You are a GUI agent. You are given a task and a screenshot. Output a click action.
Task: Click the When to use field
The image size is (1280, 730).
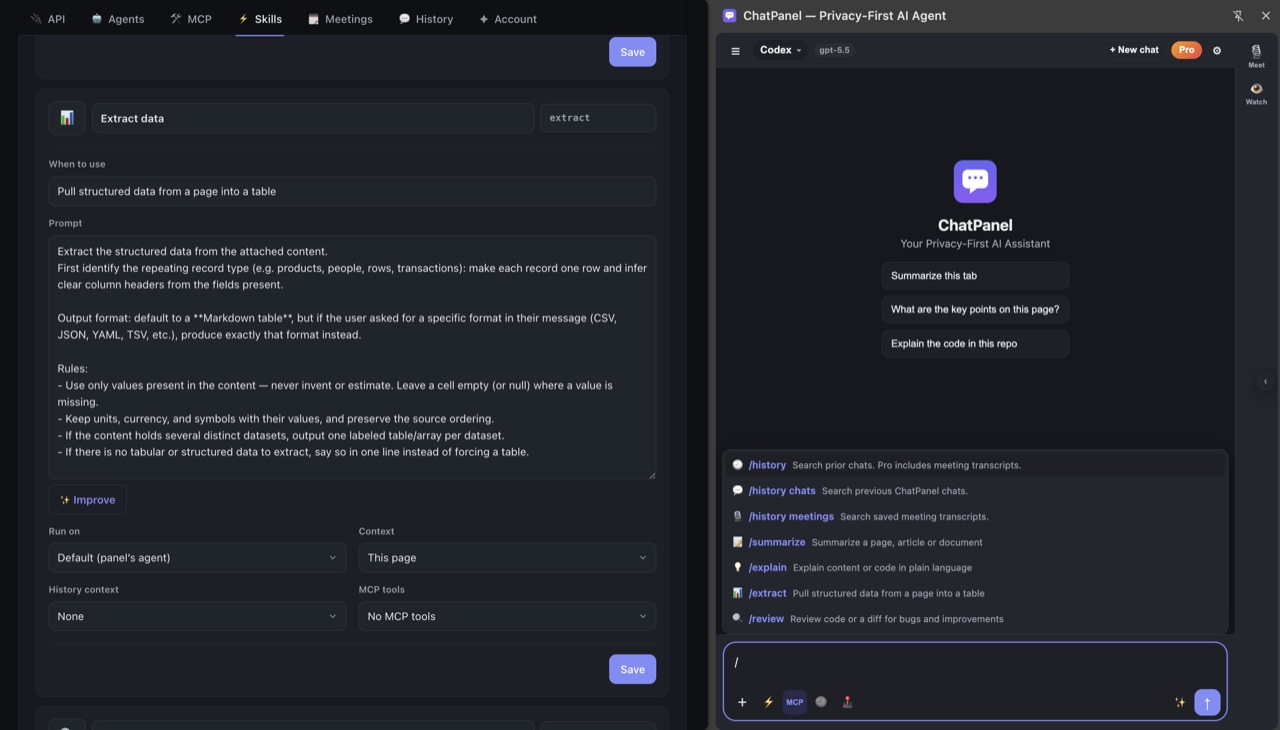pyautogui.click(x=352, y=191)
